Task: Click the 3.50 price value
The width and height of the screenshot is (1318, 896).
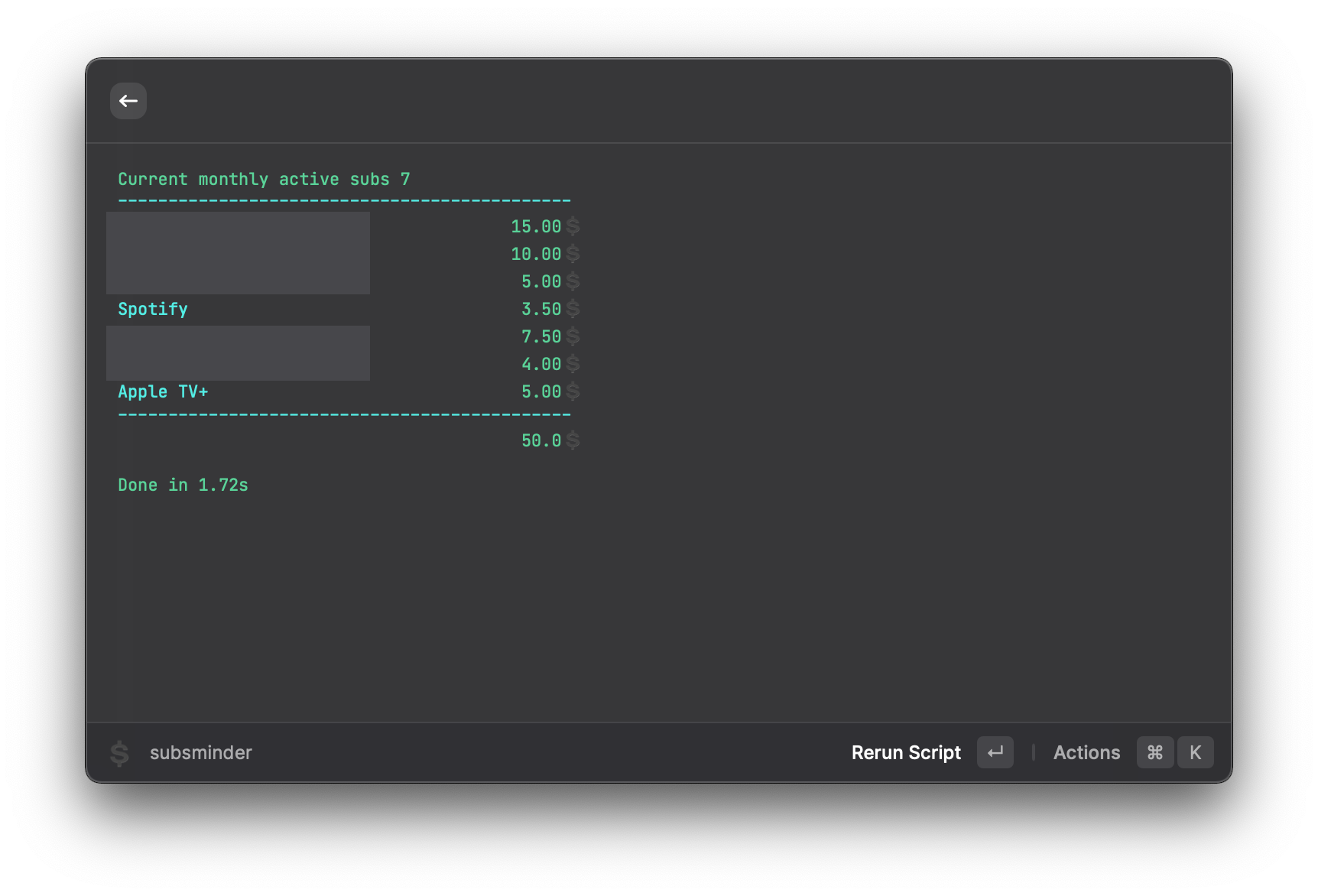Action: tap(541, 309)
